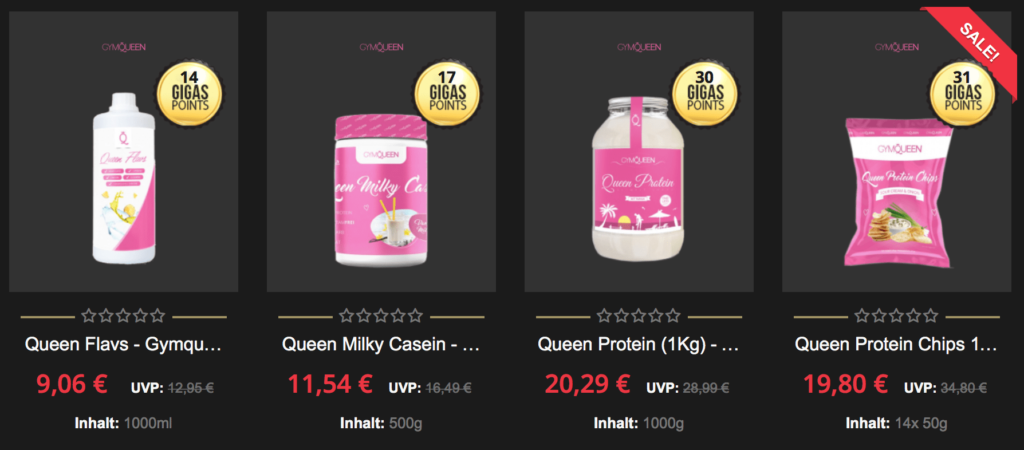
Task: Open the Queen Milky Casein title link
Action: pyautogui.click(x=381, y=346)
